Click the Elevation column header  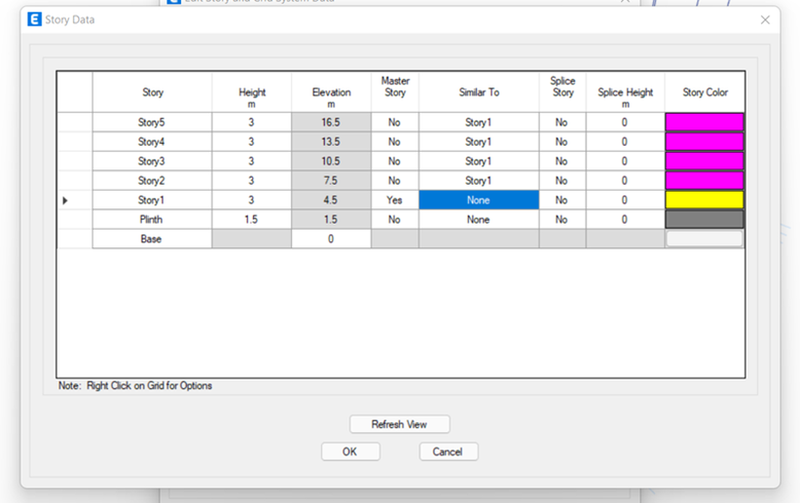click(x=331, y=92)
